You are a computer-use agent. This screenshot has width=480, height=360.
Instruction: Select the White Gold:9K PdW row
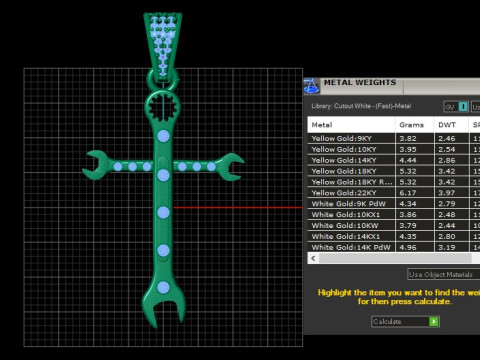pos(394,204)
